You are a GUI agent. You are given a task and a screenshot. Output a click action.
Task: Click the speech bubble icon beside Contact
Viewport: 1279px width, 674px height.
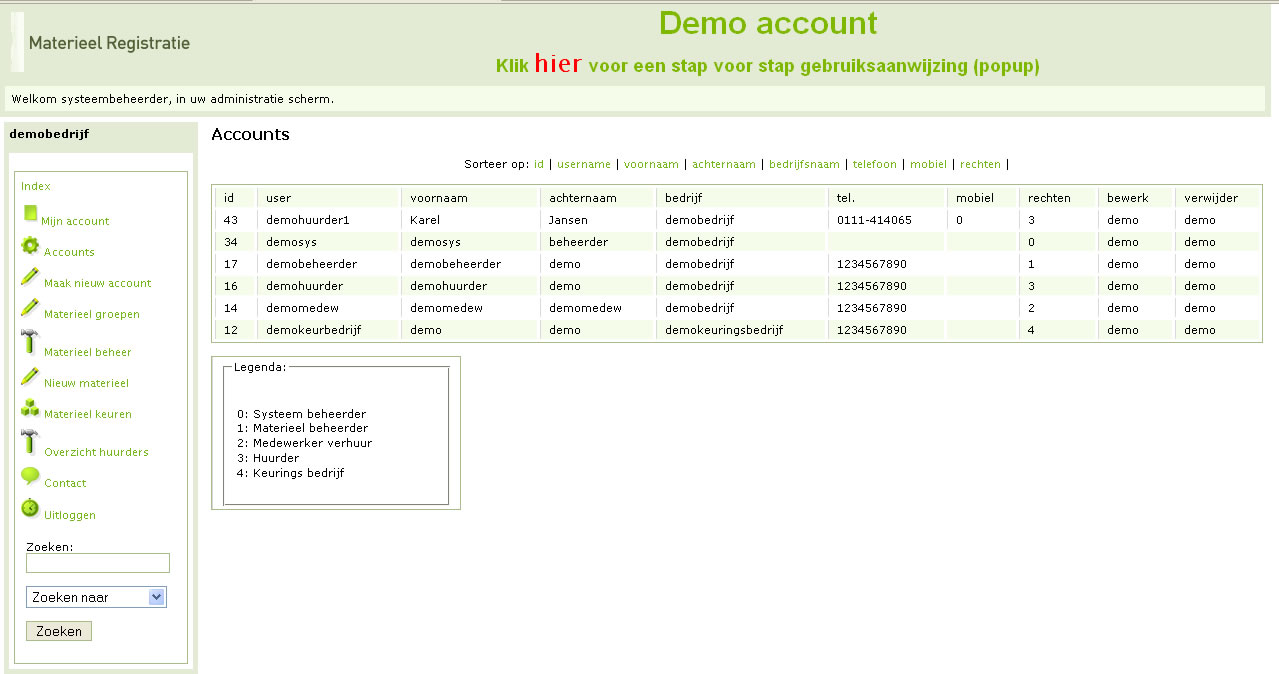(x=30, y=476)
